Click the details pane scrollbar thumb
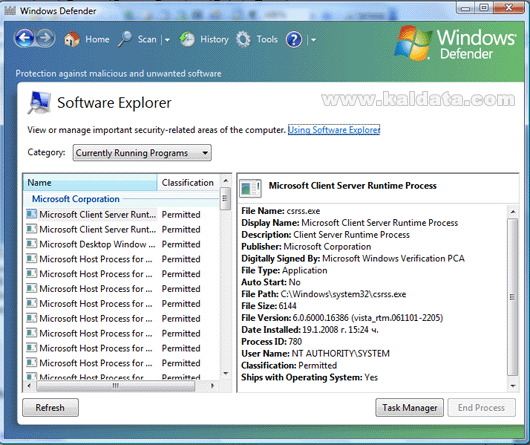This screenshot has width=530, height=445. pyautogui.click(x=513, y=297)
